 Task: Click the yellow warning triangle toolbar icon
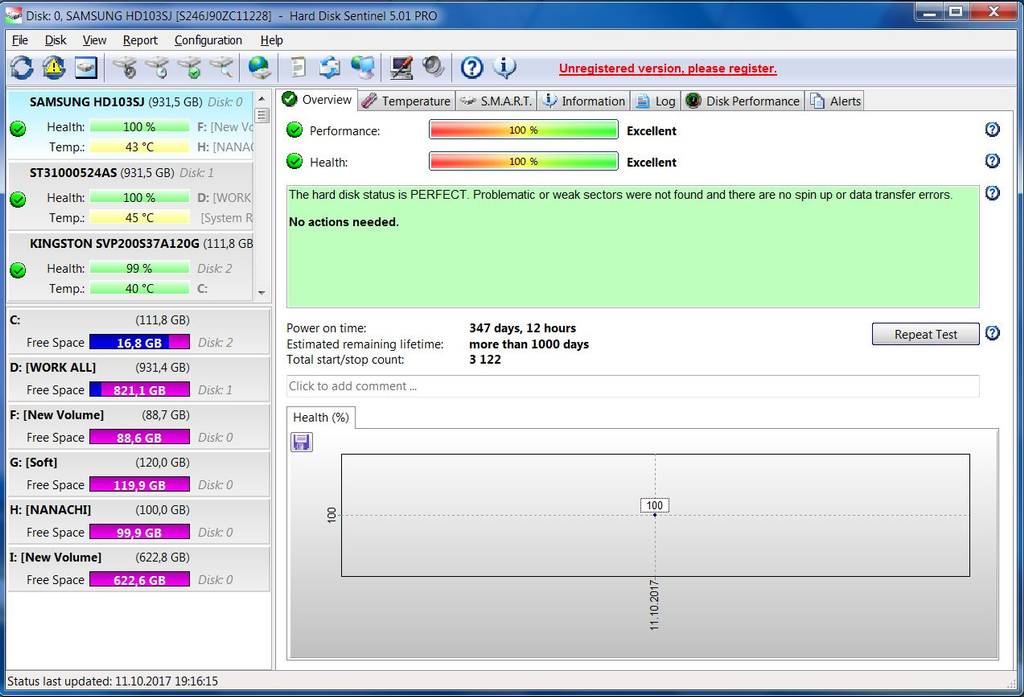pos(54,67)
